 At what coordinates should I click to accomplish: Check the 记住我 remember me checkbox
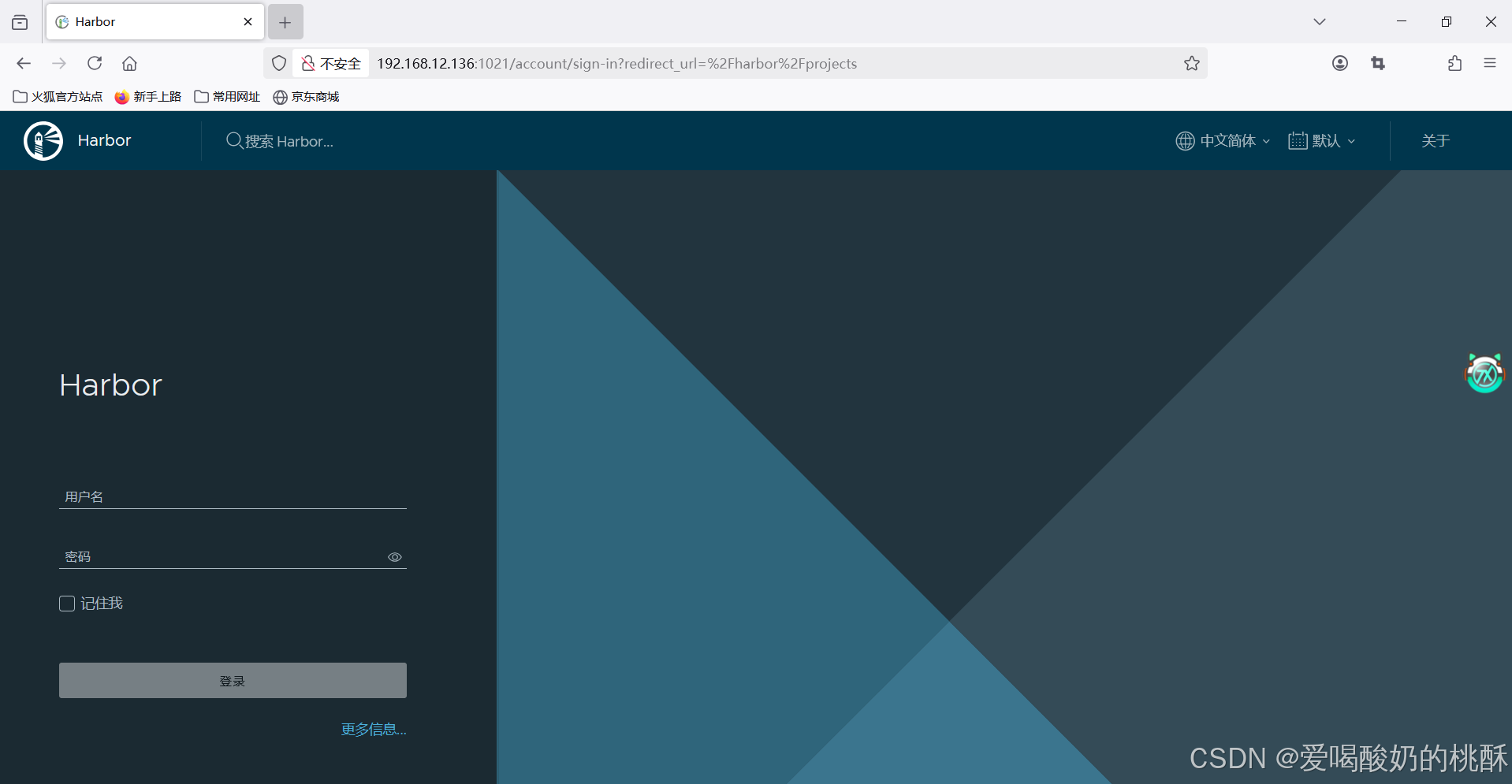tap(67, 604)
